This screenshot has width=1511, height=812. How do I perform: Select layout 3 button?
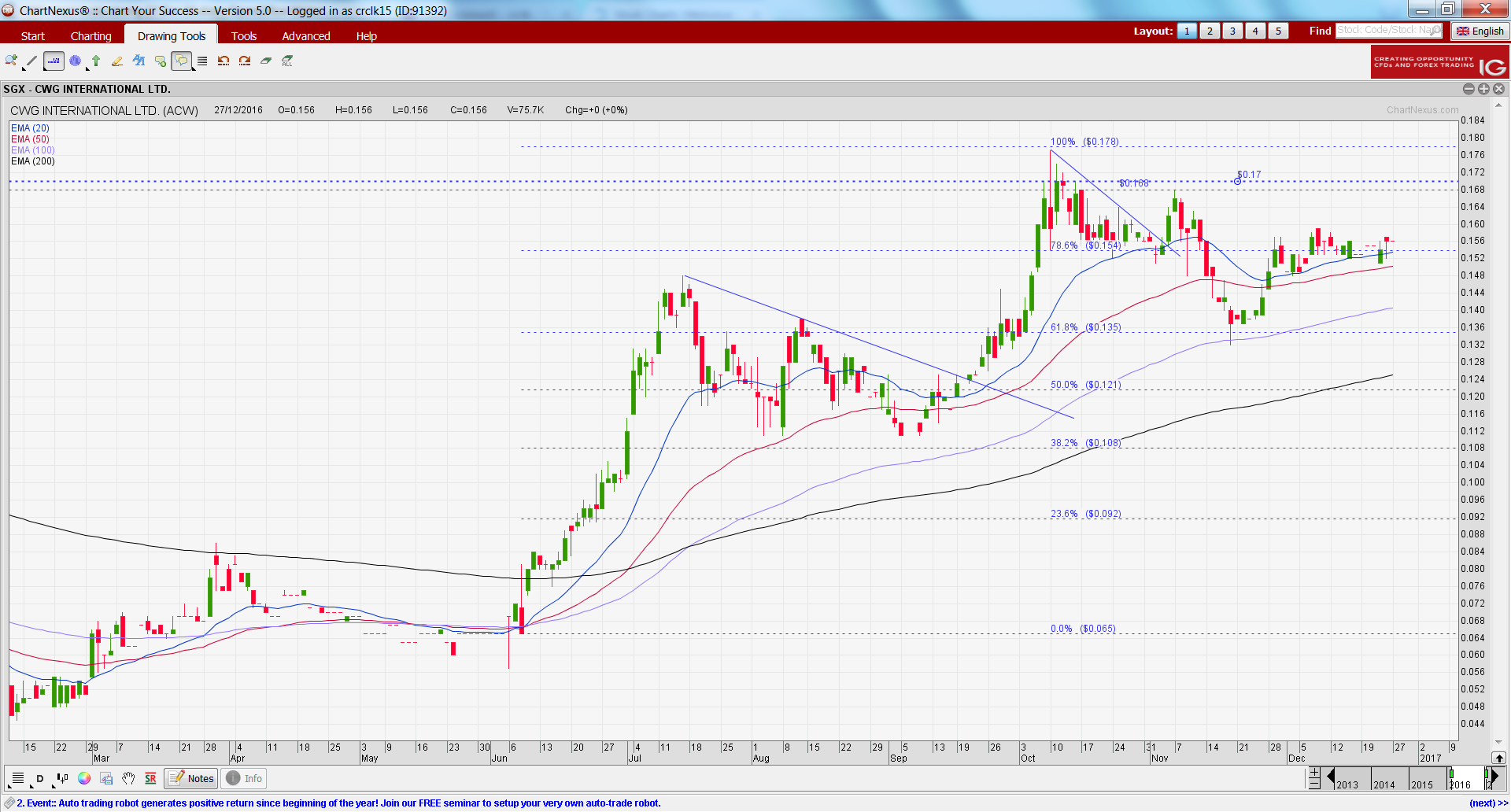[1232, 31]
